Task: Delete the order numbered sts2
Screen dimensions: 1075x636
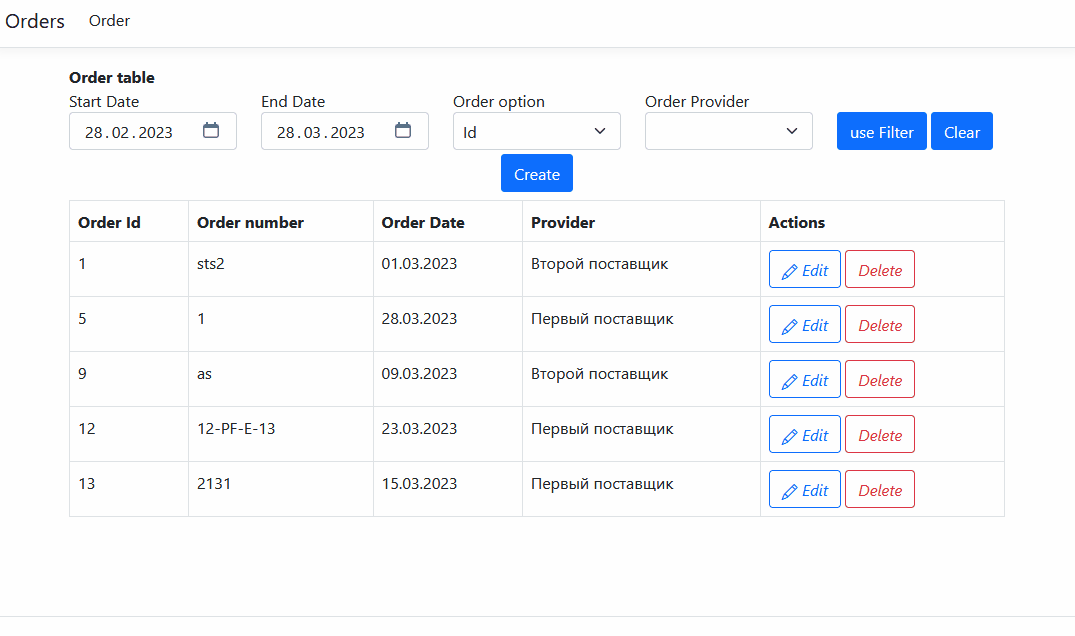Action: (879, 268)
